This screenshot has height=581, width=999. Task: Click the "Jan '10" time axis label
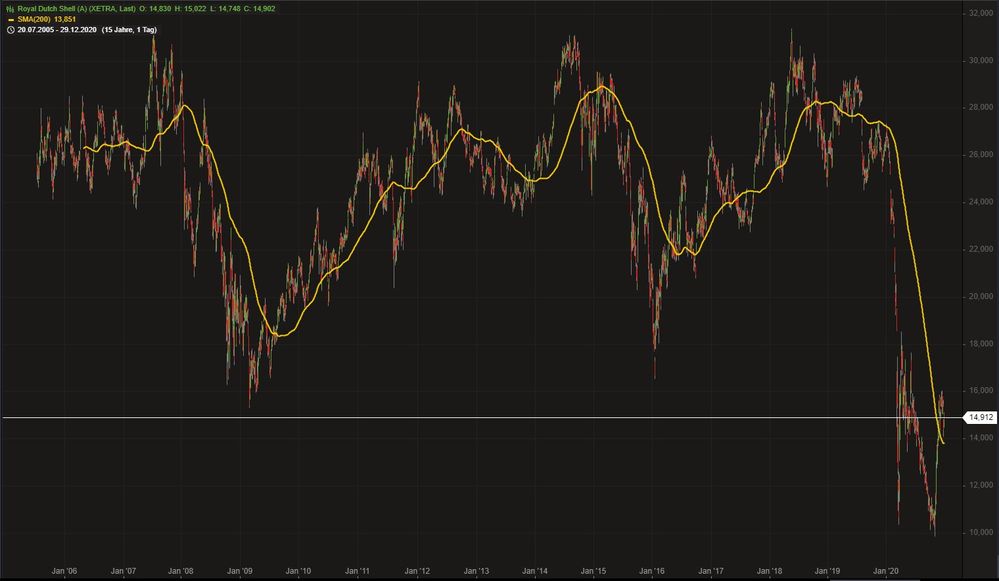coord(298,571)
